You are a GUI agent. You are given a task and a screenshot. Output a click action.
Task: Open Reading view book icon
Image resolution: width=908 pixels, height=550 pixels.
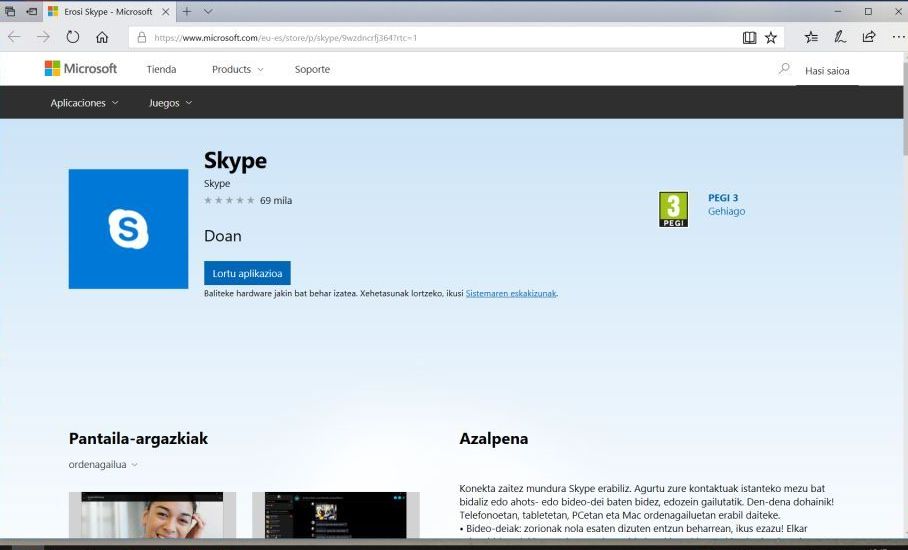click(749, 38)
